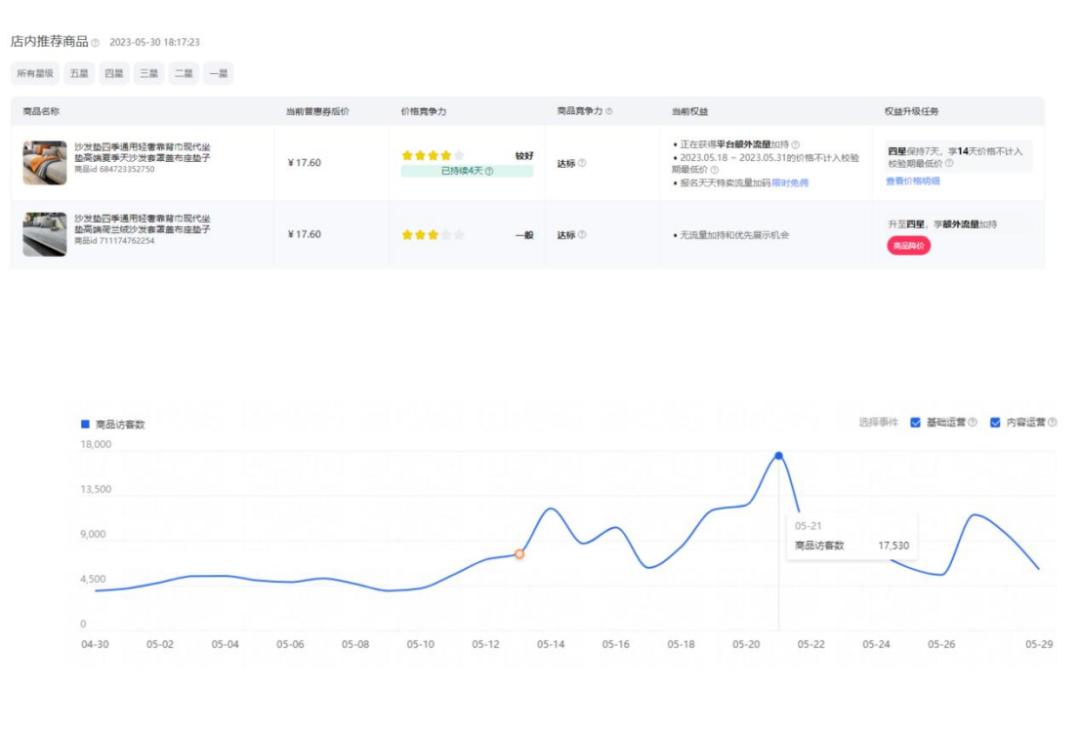Uncheck the 基础运营 checkbox

point(916,421)
